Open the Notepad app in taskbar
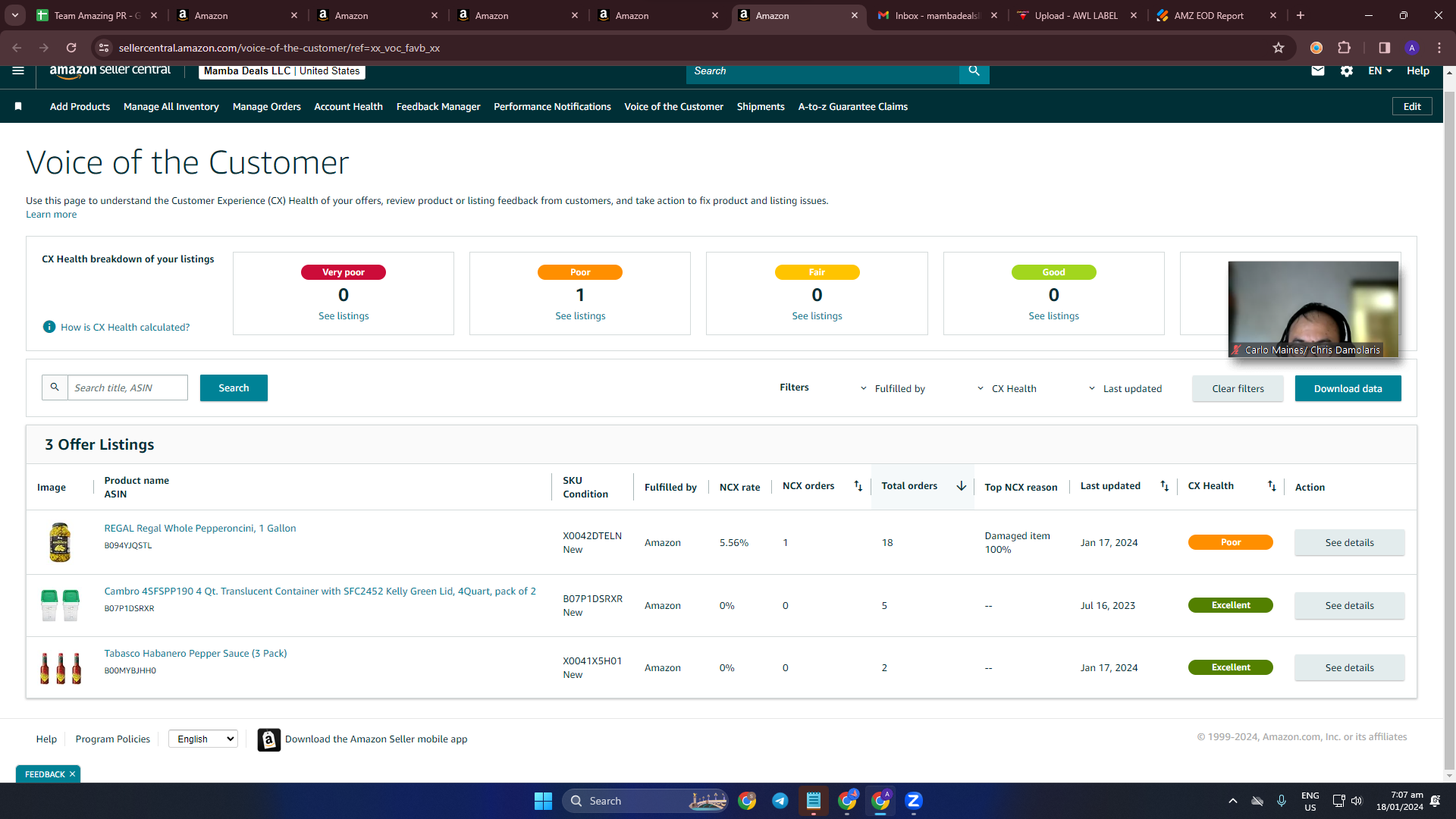This screenshot has width=1456, height=819. pos(814,801)
